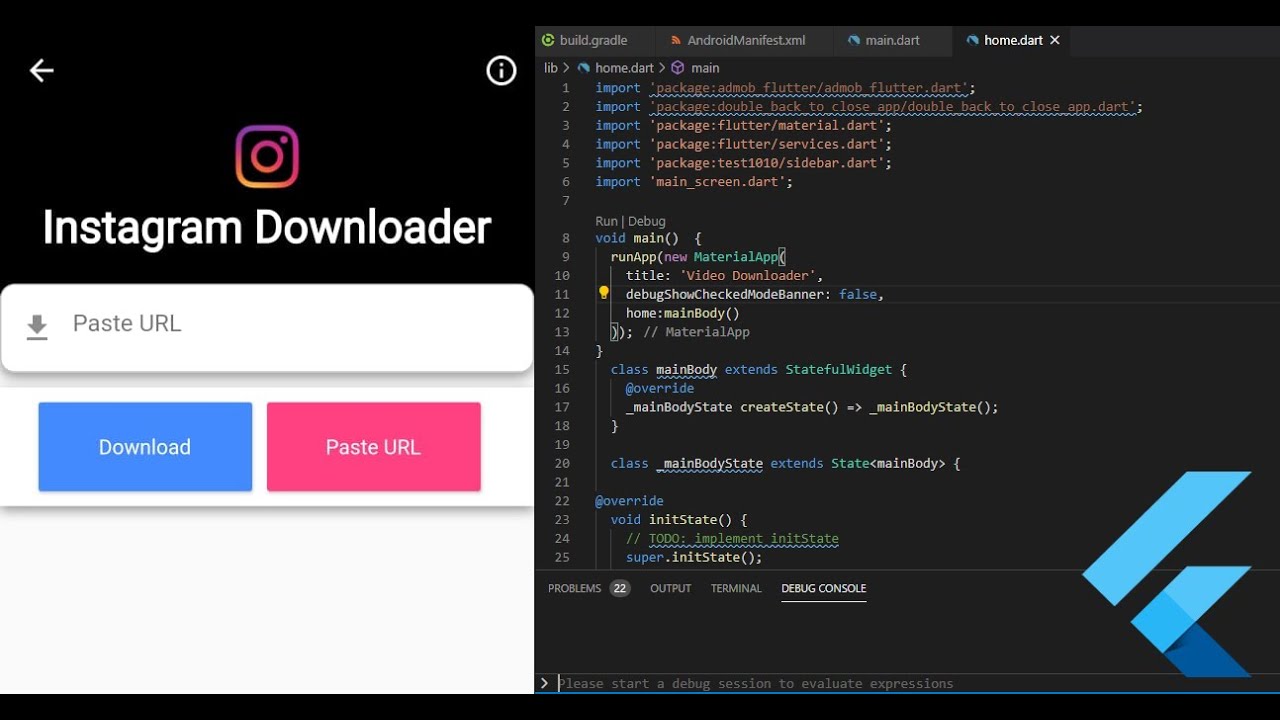Select the home.dart tab
This screenshot has height=720, width=1280.
(1013, 40)
